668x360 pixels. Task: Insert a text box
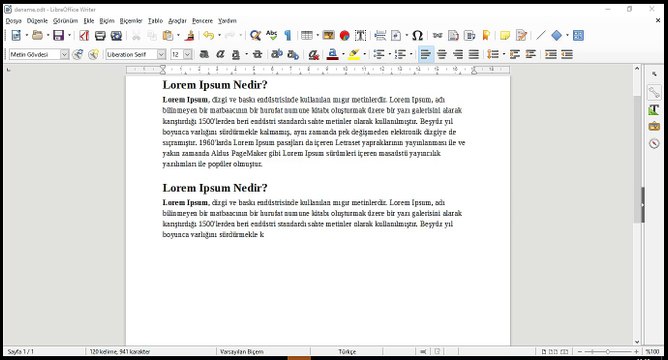(x=360, y=35)
